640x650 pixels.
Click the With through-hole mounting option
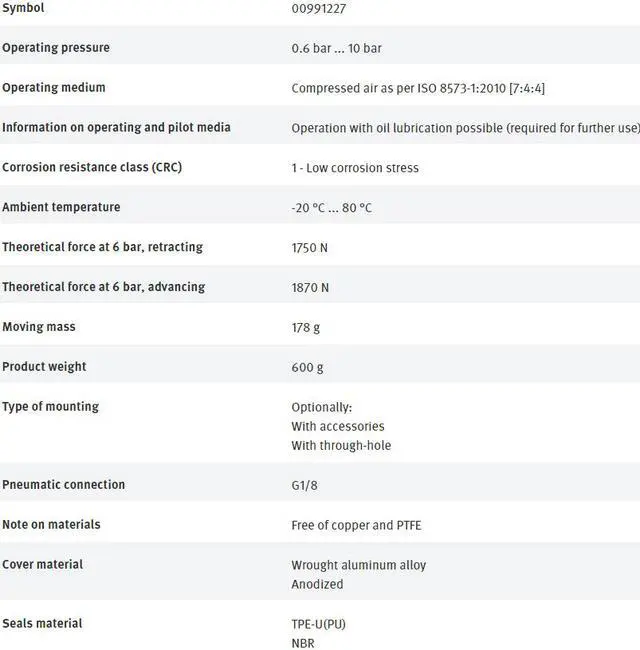(x=341, y=445)
